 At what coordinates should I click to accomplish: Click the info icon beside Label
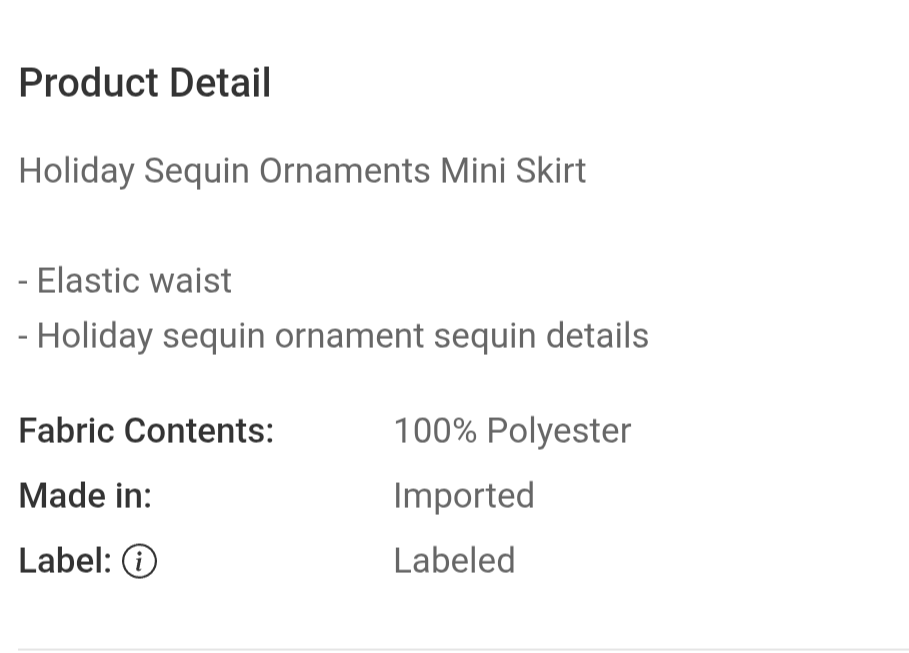click(x=139, y=562)
